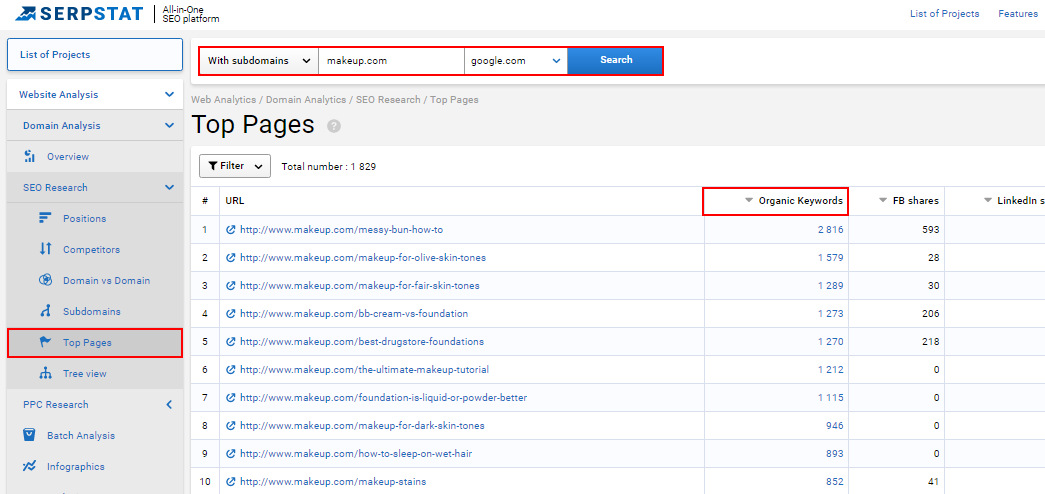Open external link icon for best-drugstore-foundations
This screenshot has height=494, width=1045.
pos(231,341)
